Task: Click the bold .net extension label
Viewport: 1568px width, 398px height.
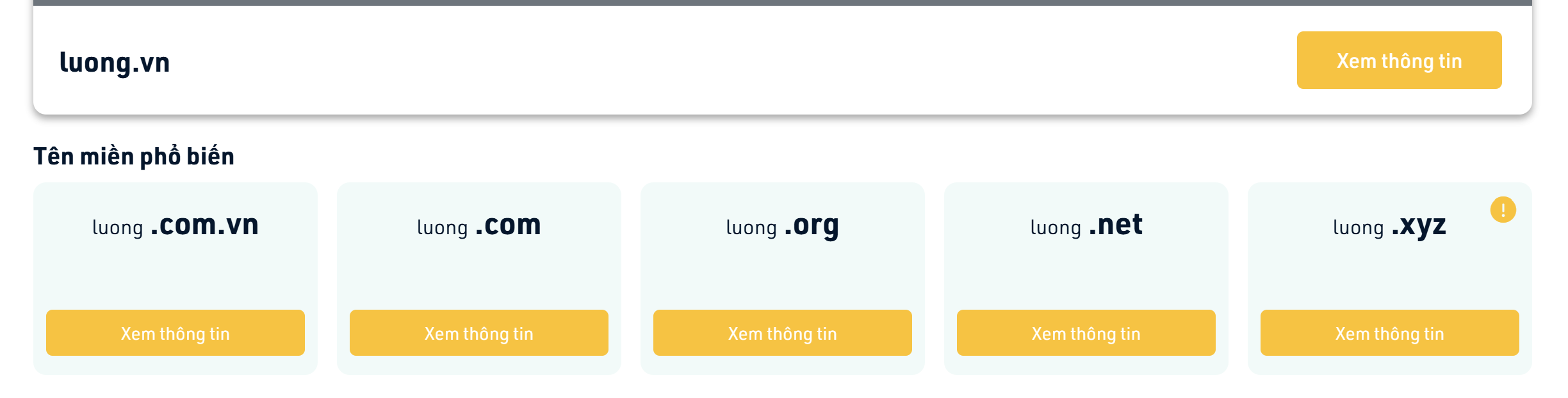Action: tap(1115, 225)
